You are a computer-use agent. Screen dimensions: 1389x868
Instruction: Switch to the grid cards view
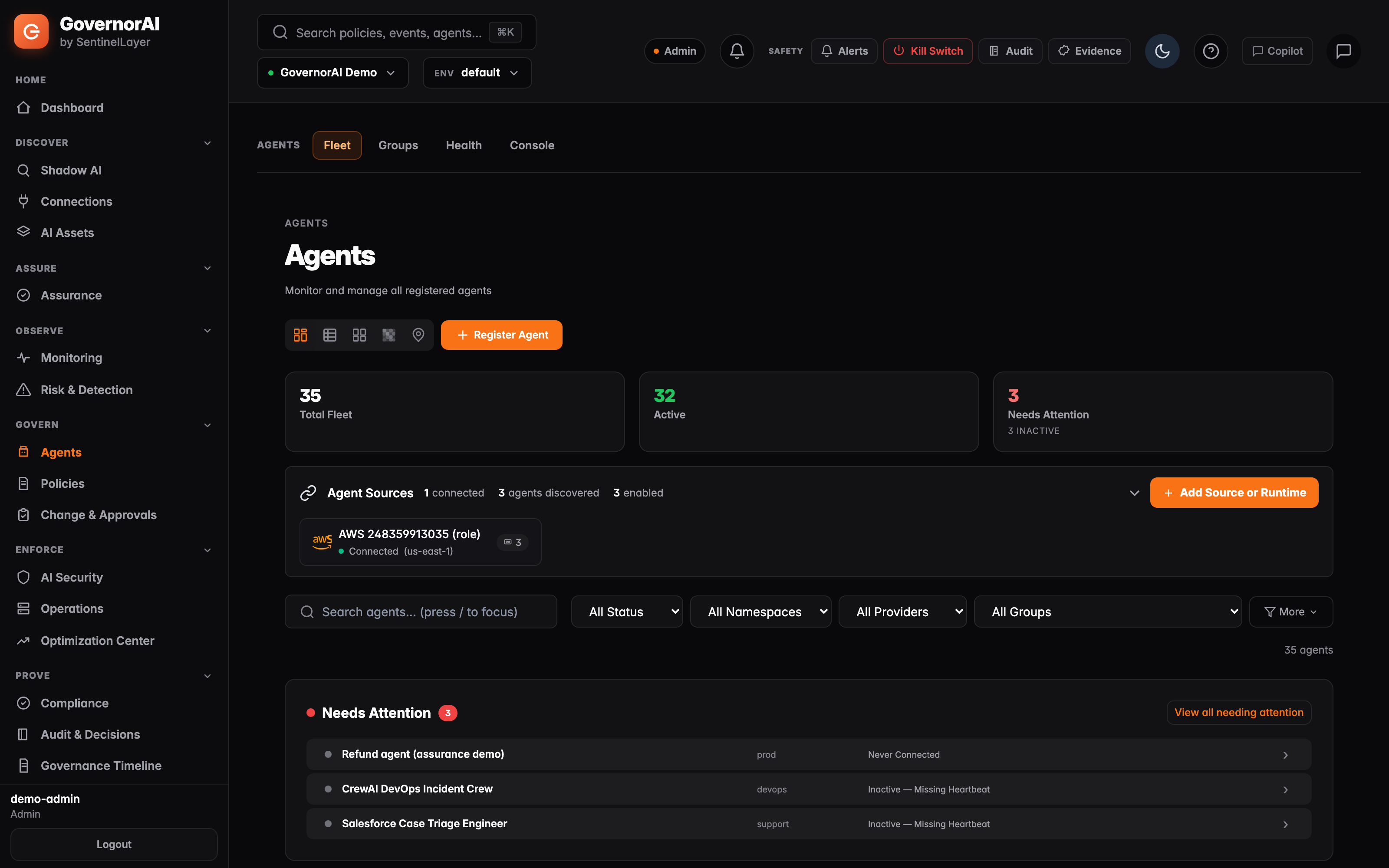[359, 335]
